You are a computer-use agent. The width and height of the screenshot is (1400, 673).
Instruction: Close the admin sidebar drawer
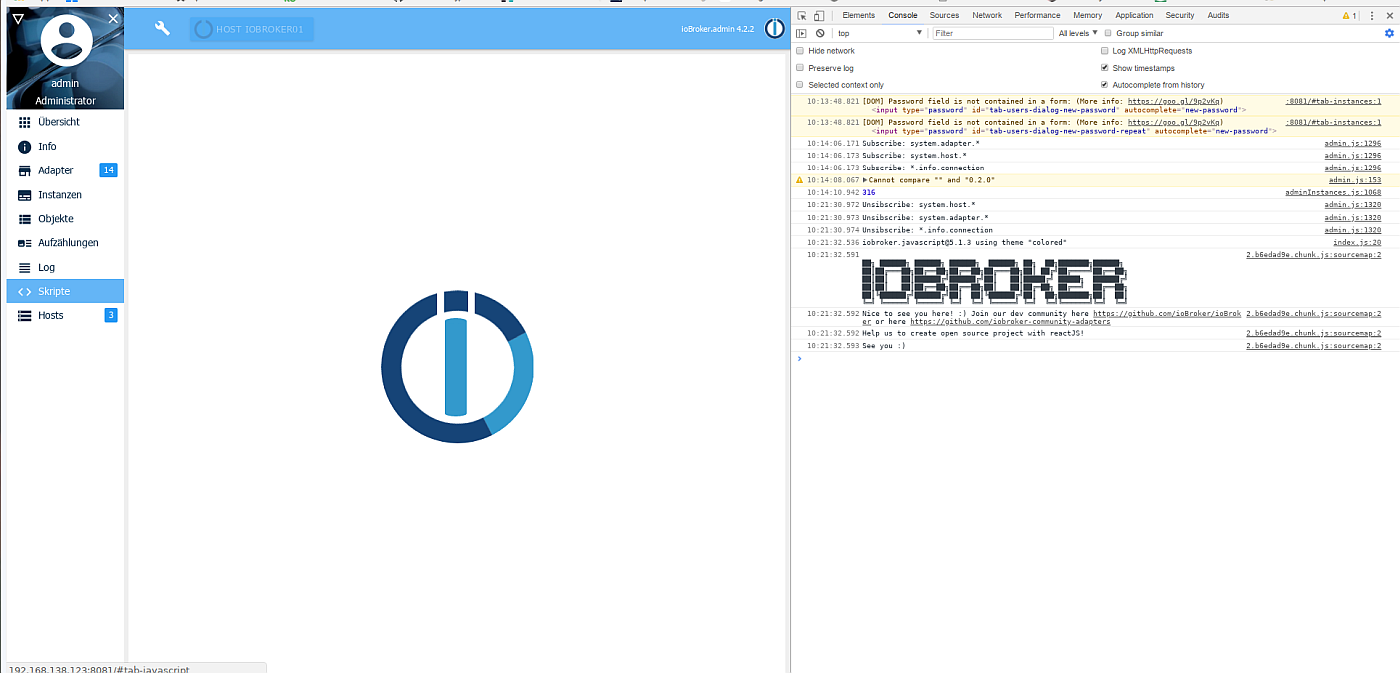[x=113, y=18]
